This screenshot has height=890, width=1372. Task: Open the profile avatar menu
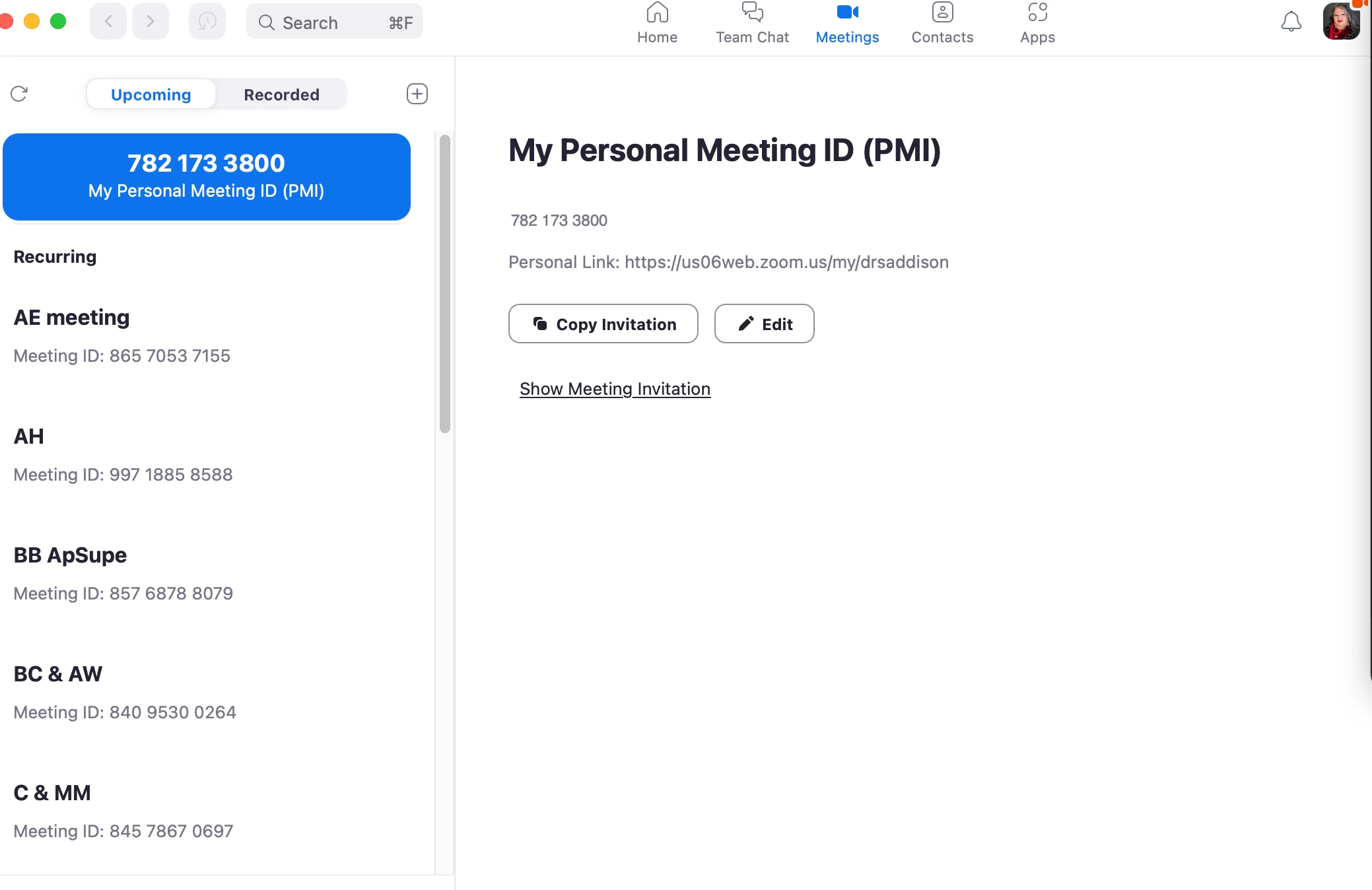pos(1341,22)
